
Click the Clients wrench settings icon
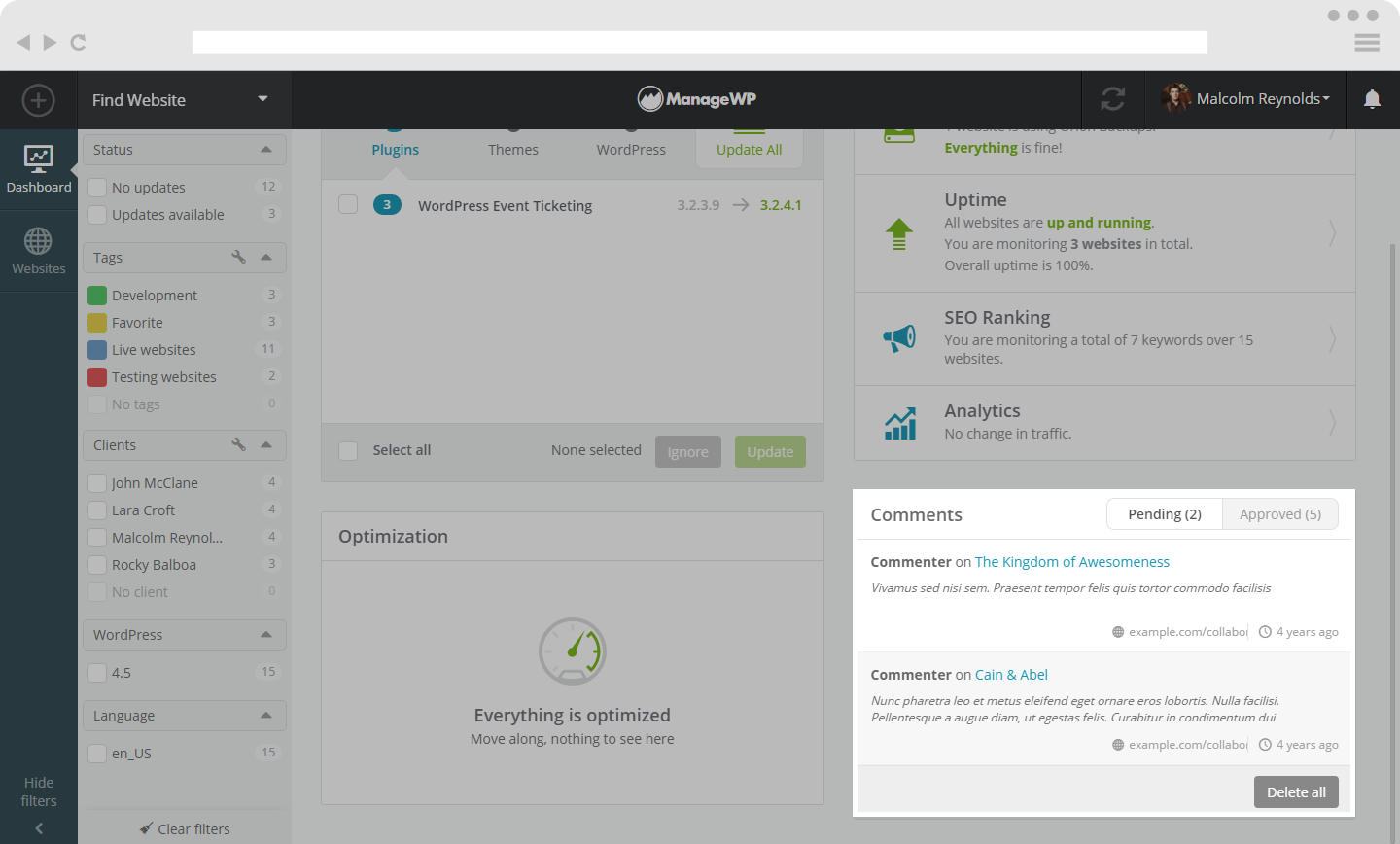(238, 444)
